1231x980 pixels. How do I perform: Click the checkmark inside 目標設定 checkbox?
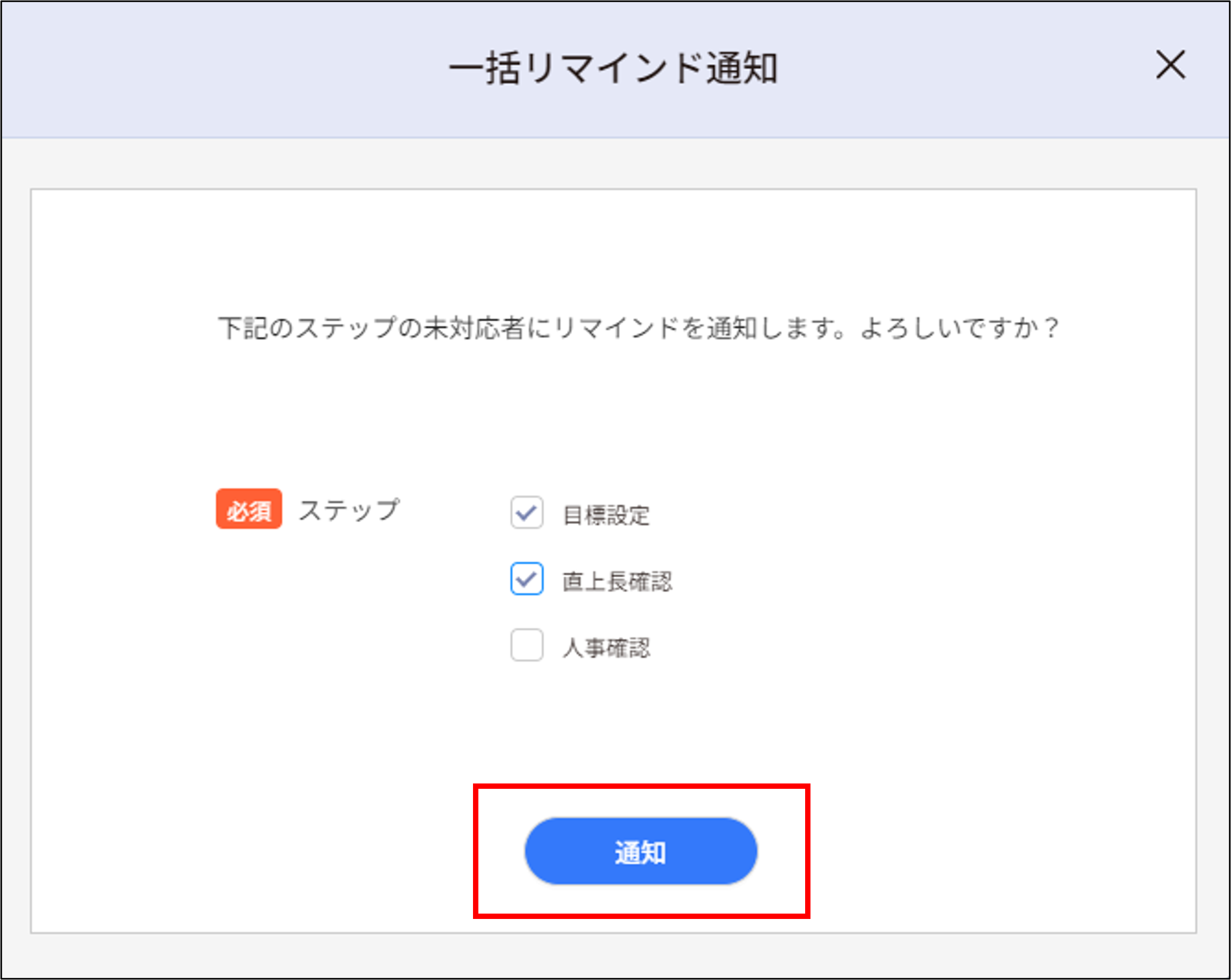pyautogui.click(x=526, y=512)
